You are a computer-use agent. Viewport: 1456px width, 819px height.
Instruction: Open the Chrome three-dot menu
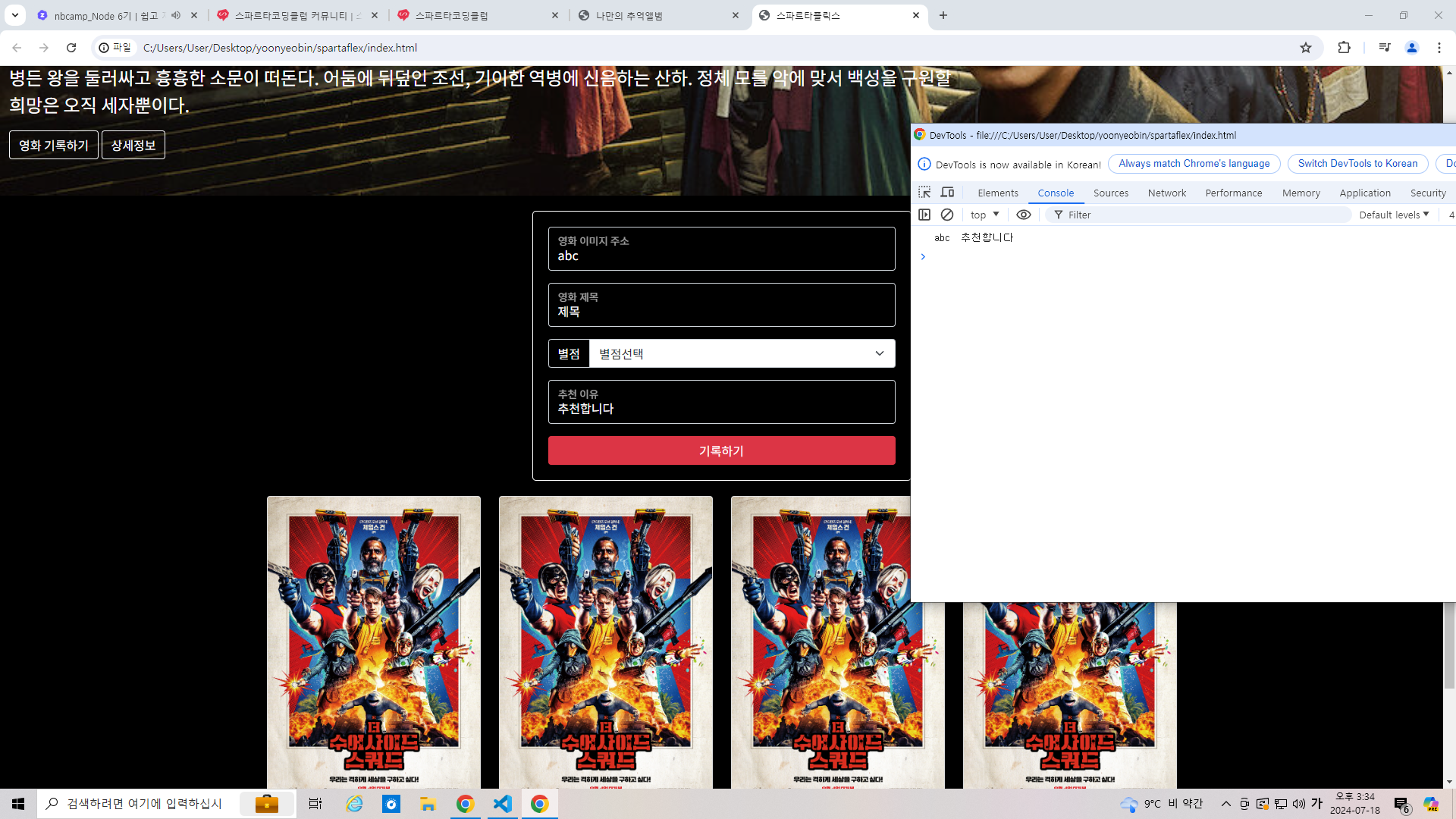click(1439, 48)
